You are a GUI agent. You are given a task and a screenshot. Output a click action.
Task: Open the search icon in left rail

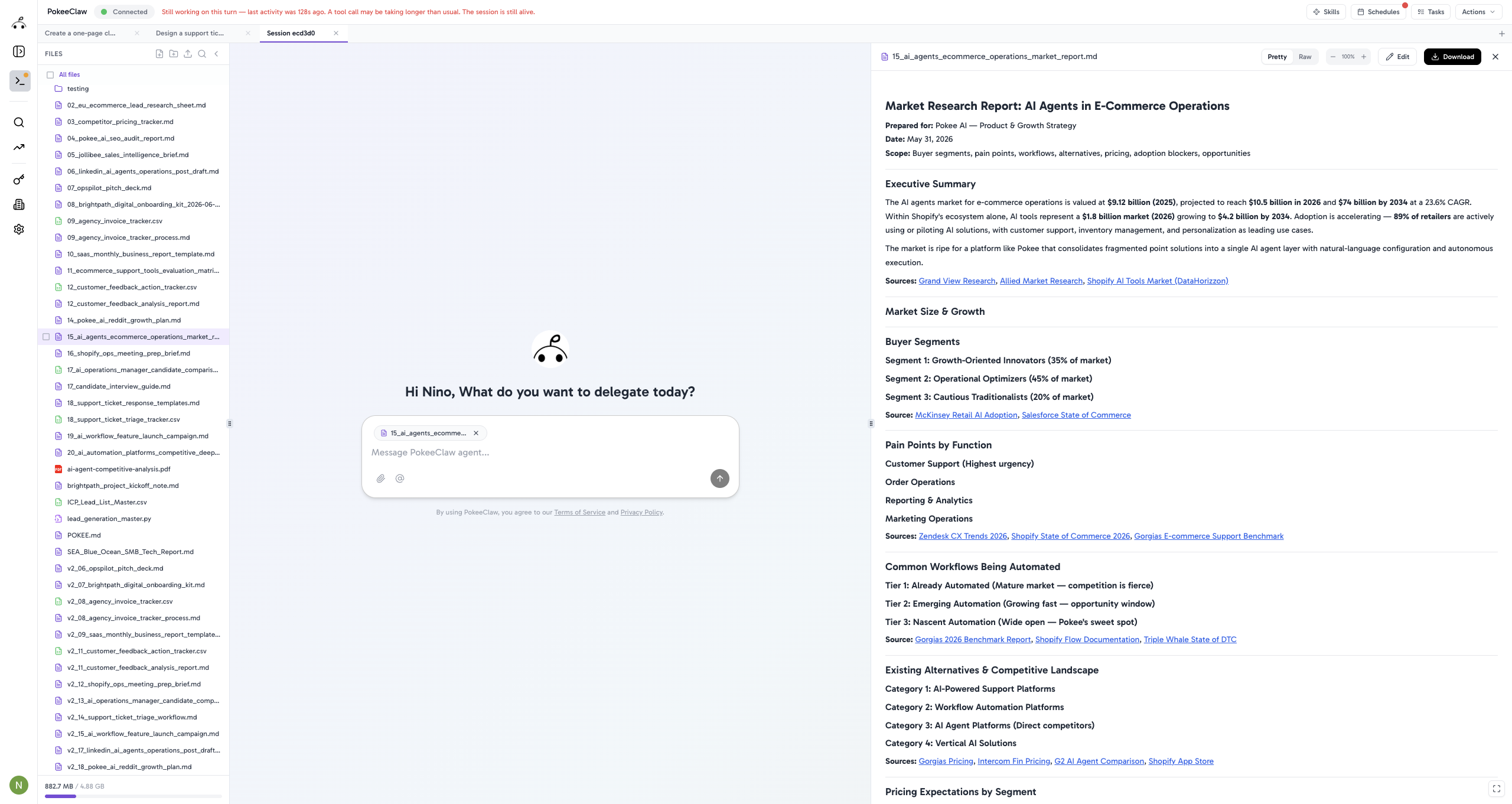point(19,122)
